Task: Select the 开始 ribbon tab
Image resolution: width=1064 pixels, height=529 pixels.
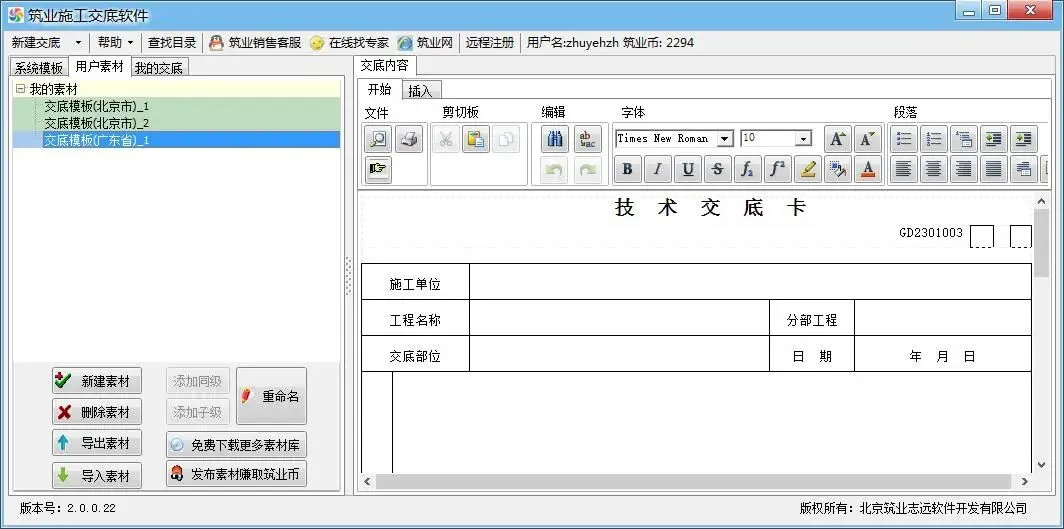Action: click(x=380, y=90)
